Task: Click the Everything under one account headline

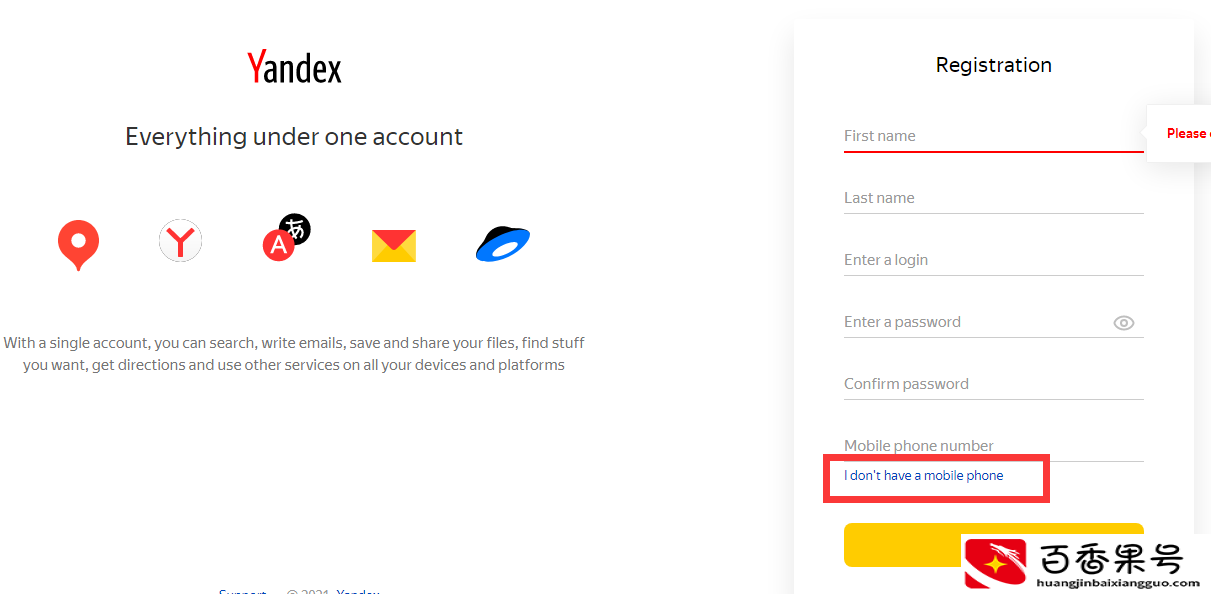Action: point(294,137)
